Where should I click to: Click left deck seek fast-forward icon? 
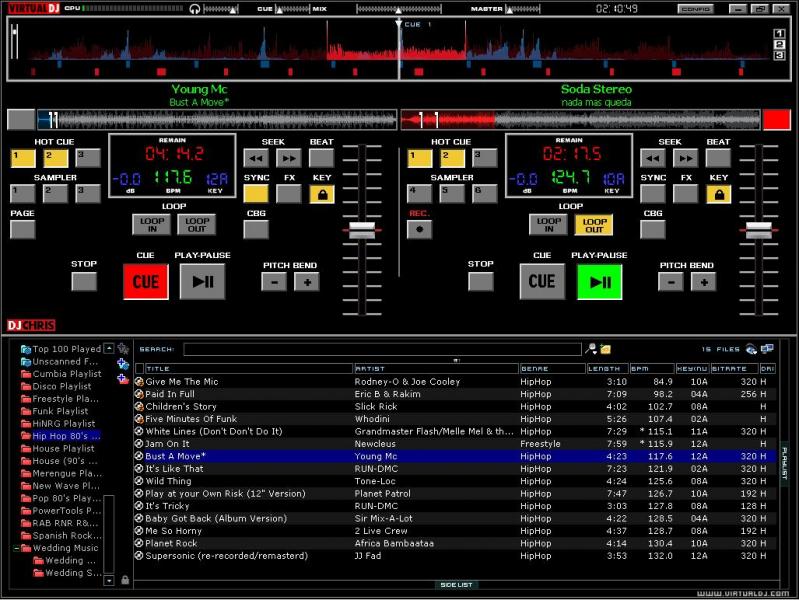(x=288, y=158)
